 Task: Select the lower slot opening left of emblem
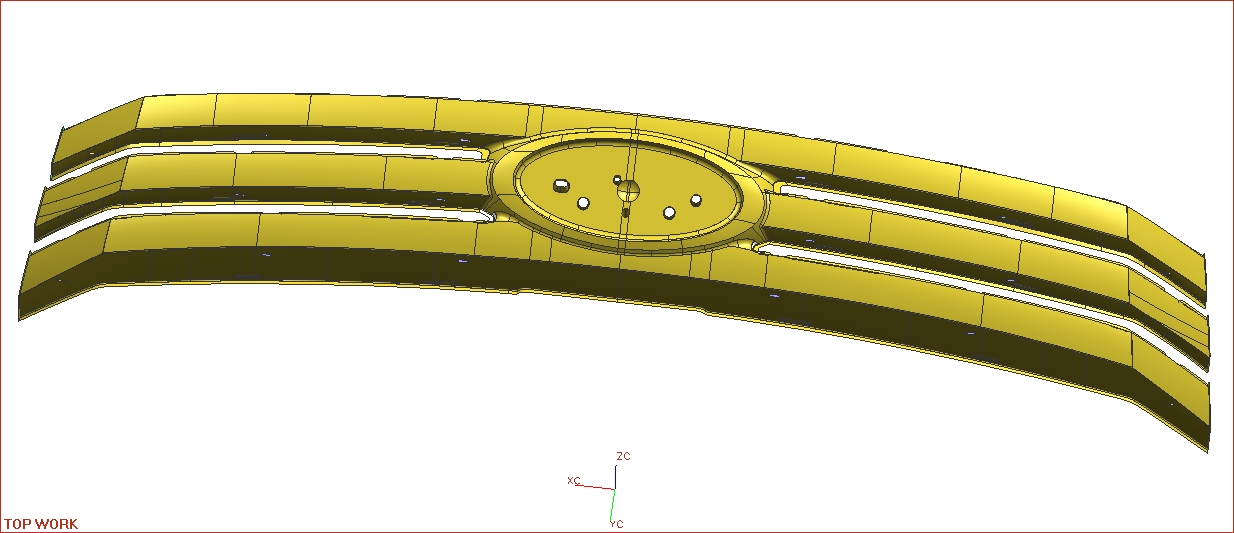tap(300, 208)
